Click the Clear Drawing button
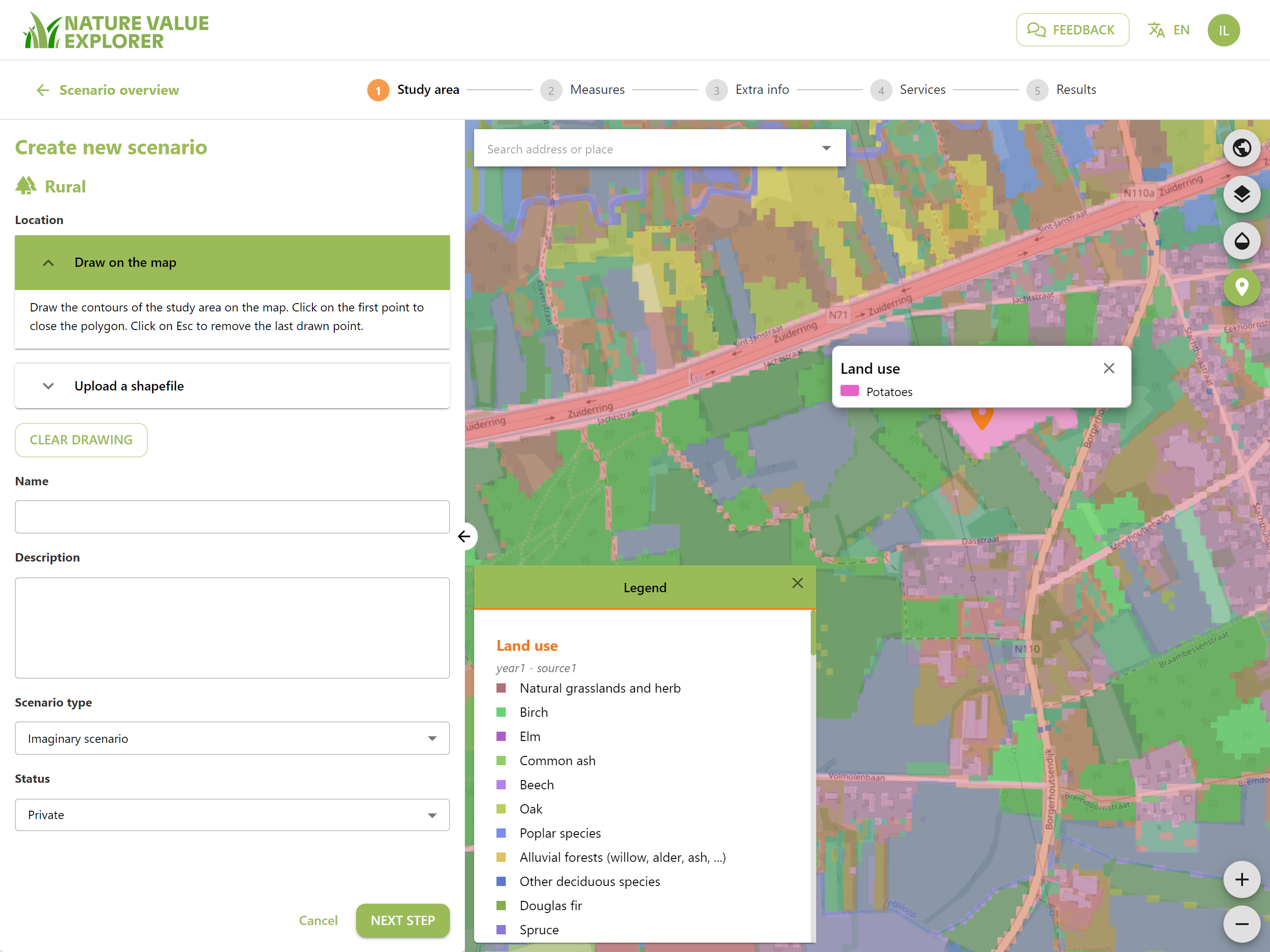 pos(81,440)
